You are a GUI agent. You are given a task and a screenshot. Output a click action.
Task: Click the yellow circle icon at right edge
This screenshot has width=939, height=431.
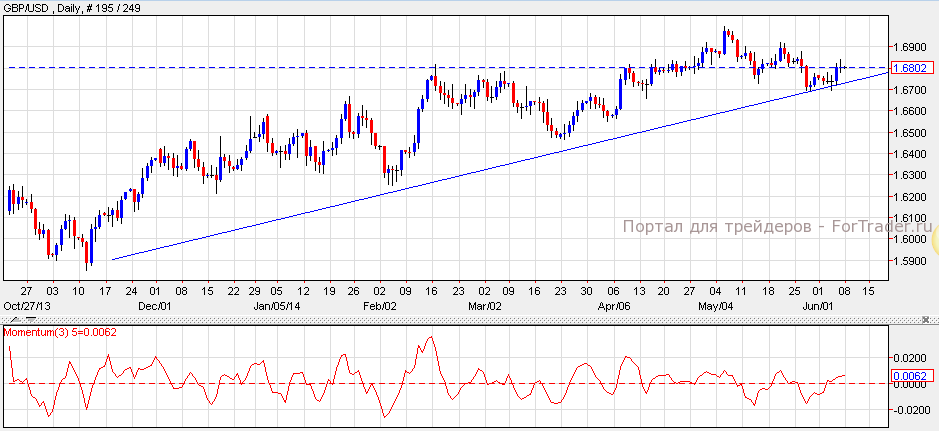pos(934,240)
